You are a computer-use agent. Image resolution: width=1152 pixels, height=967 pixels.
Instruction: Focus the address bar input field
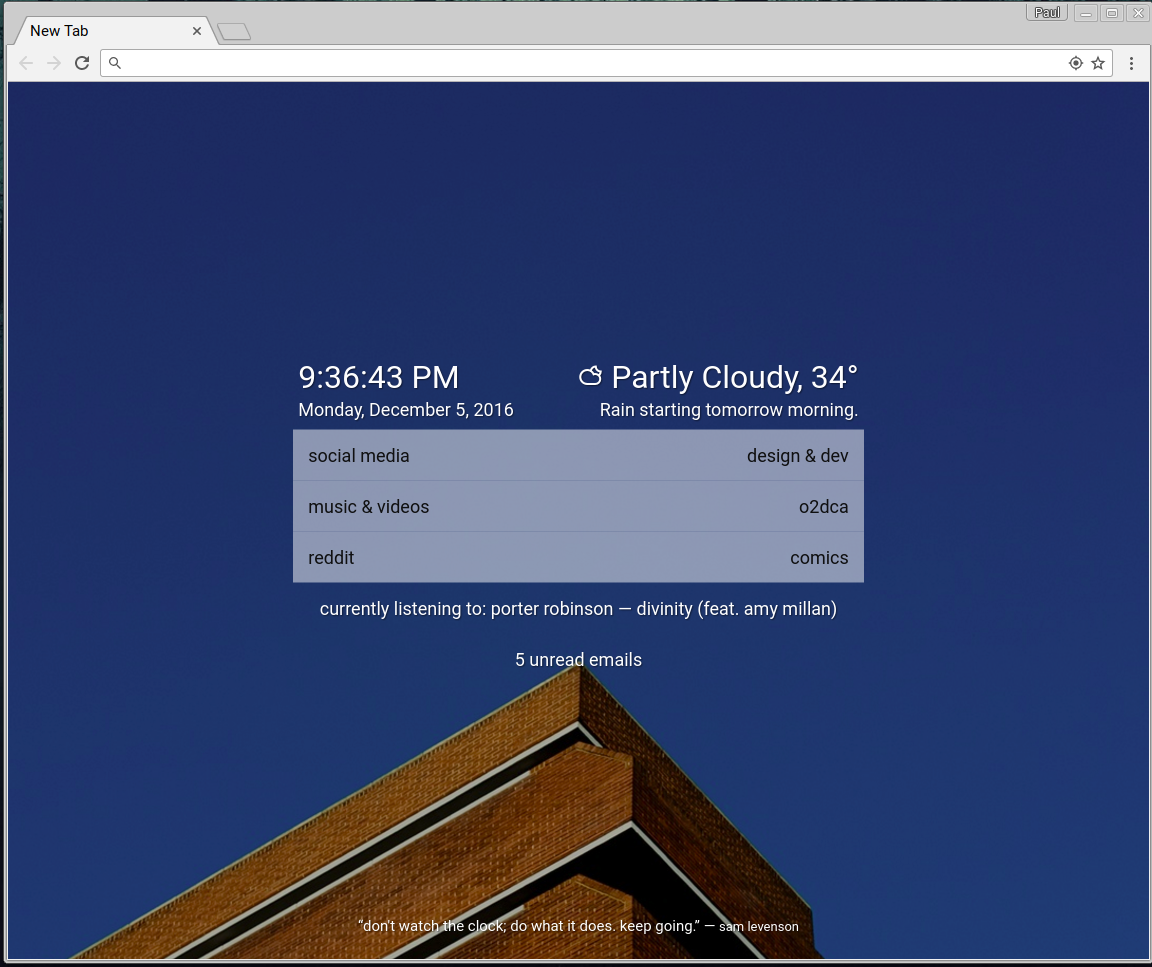coord(590,63)
